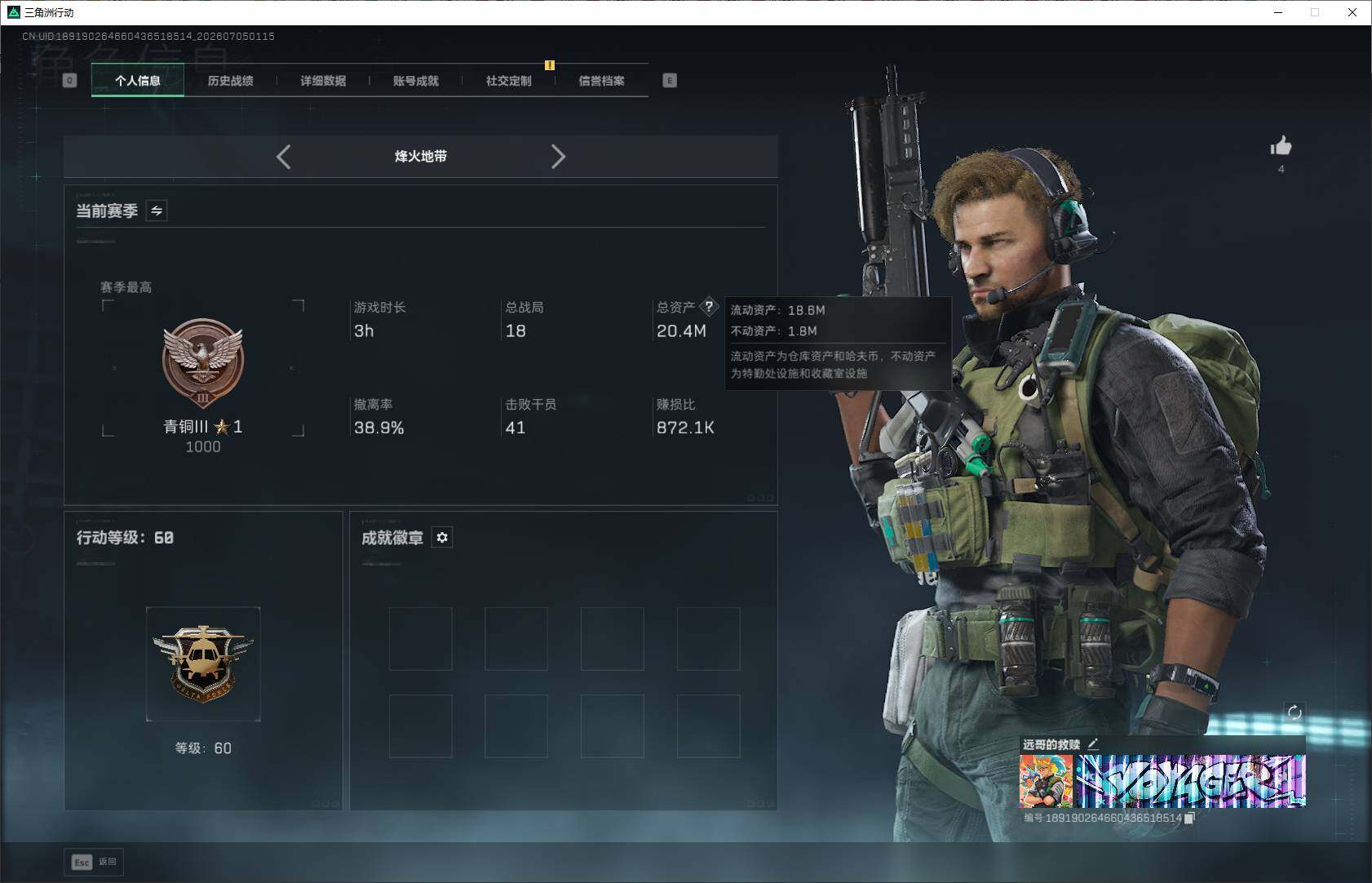
Task: Click the helicopter level badge emblem
Action: pyautogui.click(x=203, y=663)
